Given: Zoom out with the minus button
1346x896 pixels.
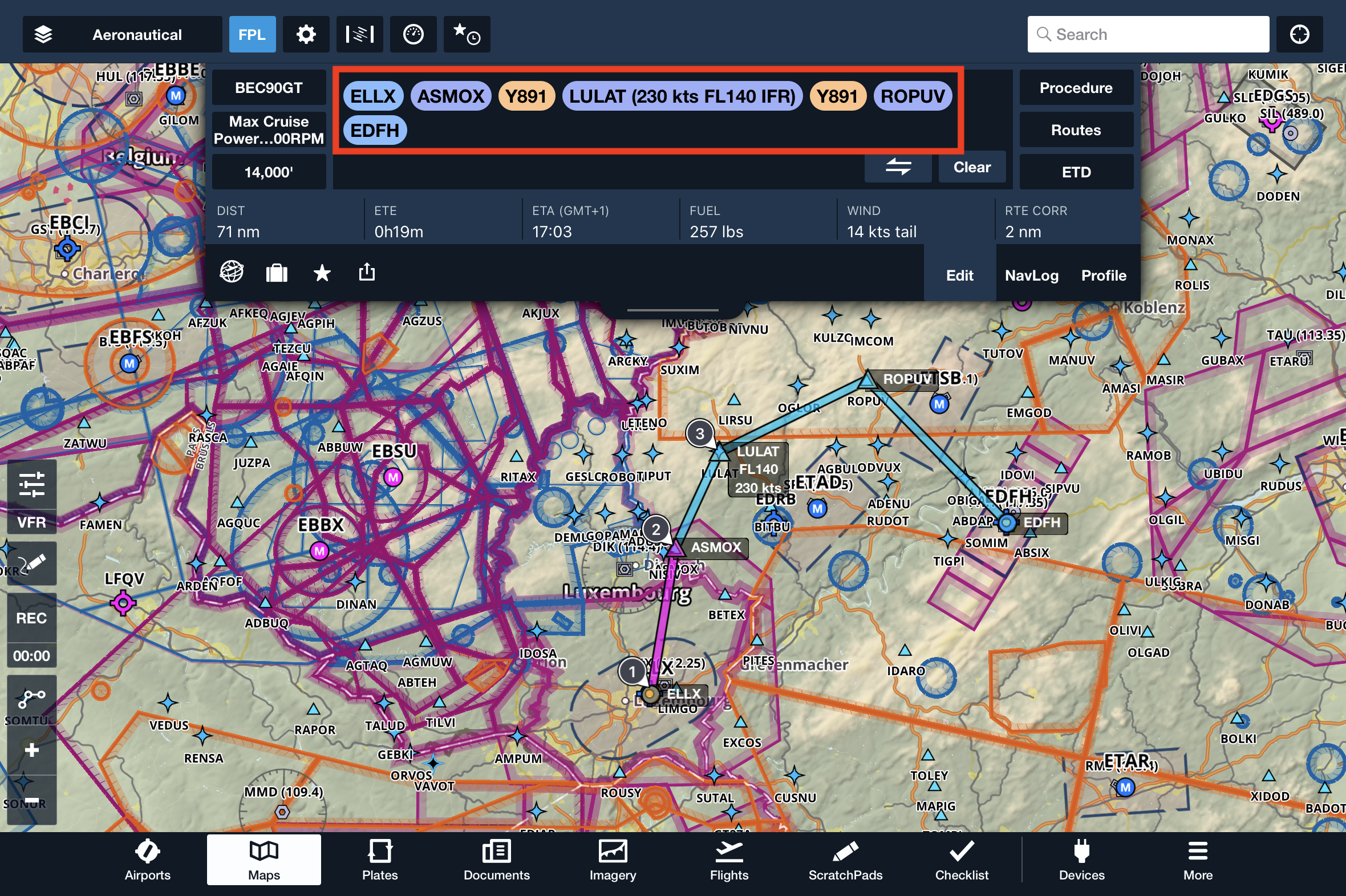Looking at the screenshot, I should click(x=32, y=801).
